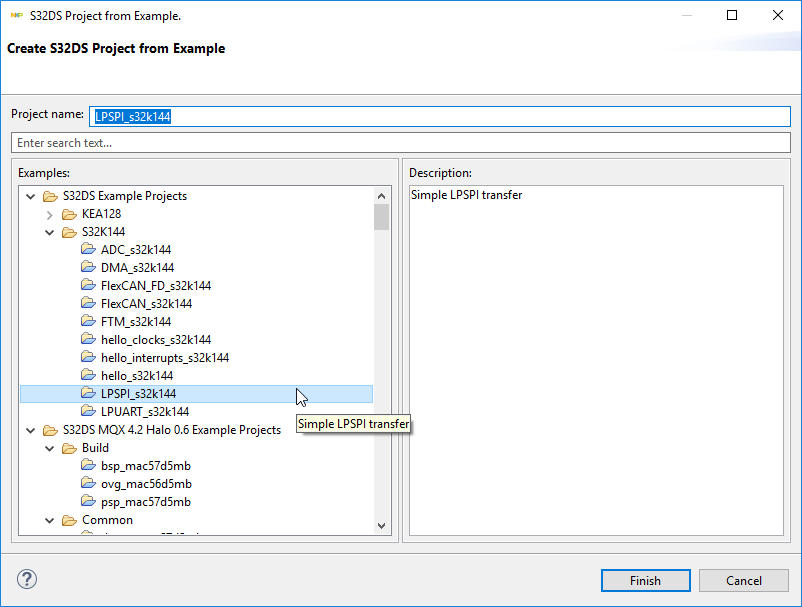Select the FlexCAN_FD_s32k144 example label
The height and width of the screenshot is (607, 802).
click(x=156, y=285)
